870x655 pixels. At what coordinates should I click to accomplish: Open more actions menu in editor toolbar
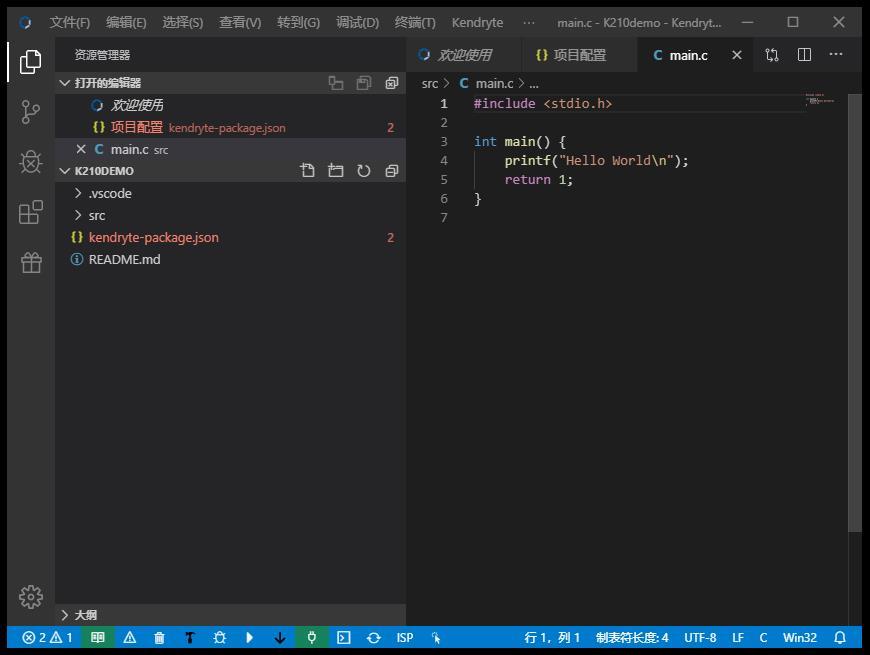click(x=836, y=54)
